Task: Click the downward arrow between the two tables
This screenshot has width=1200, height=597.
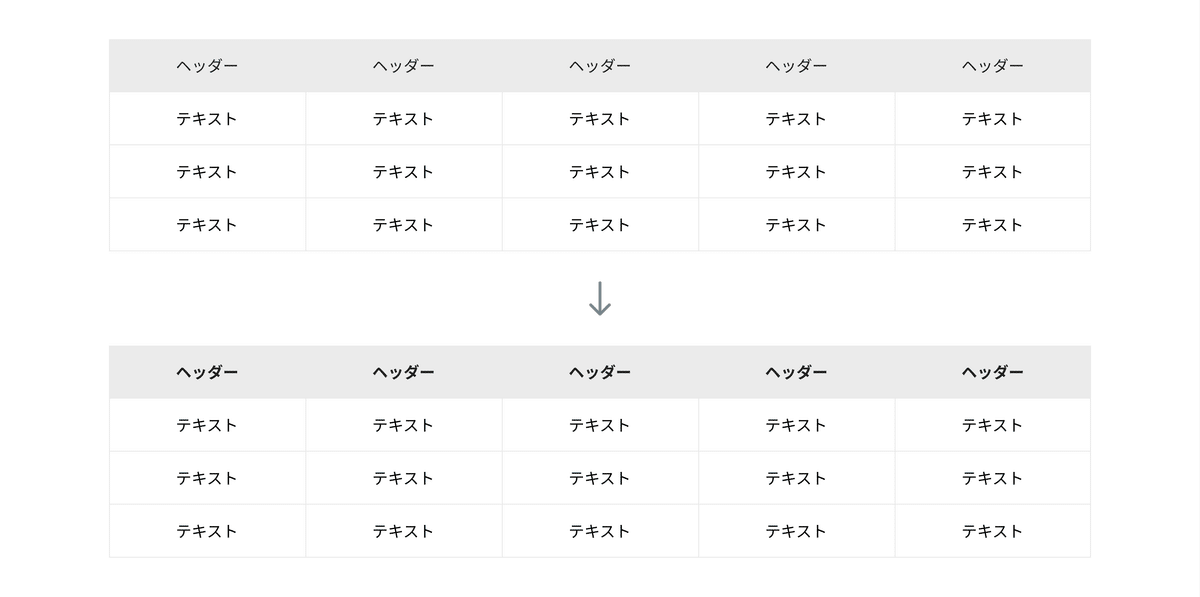Action: 600,298
